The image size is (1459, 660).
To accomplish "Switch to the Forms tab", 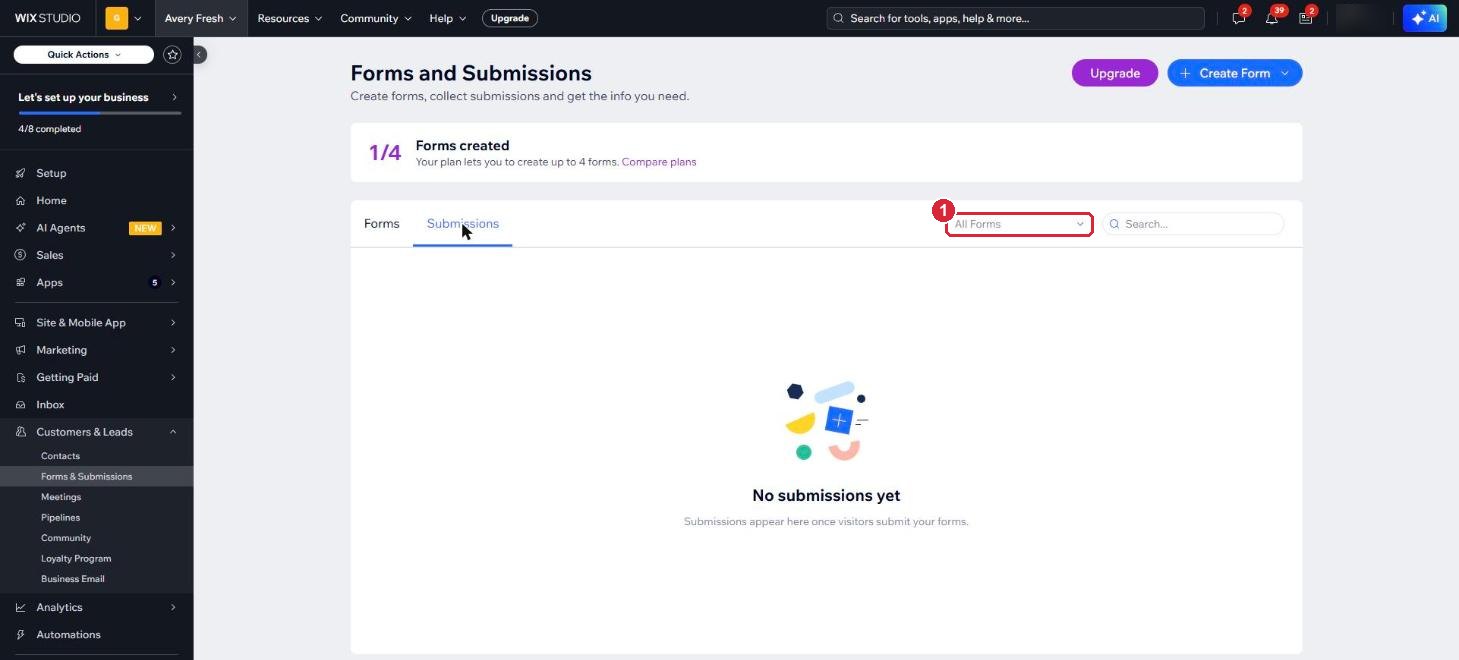I will 381,224.
